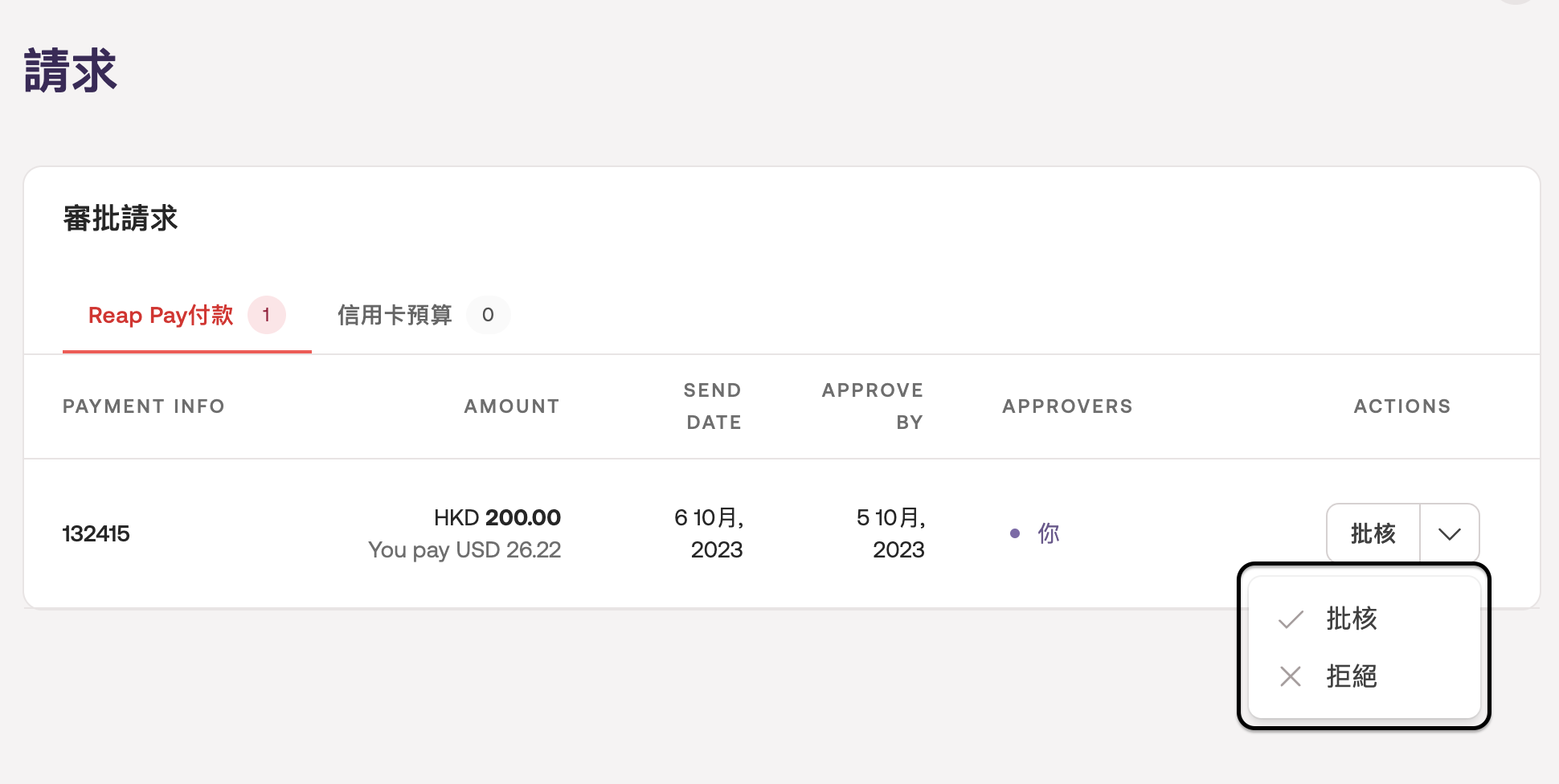Screen dimensions: 1559x784
Task: Click the red badge showing 1
Action: pos(266,315)
